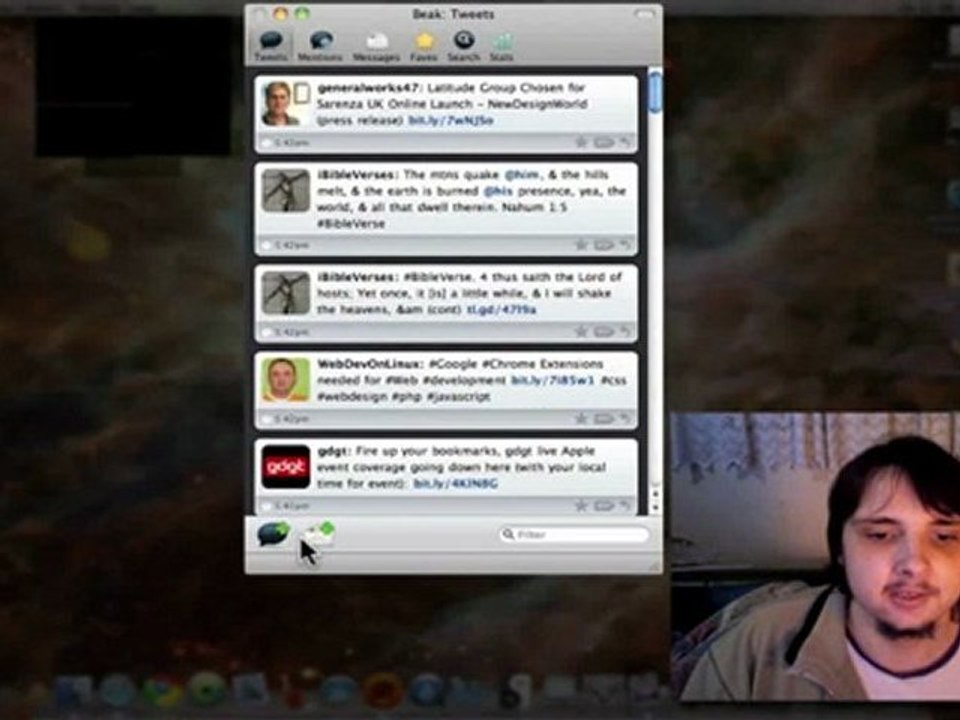Click the gdgt username
The image size is (960, 720).
[332, 451]
